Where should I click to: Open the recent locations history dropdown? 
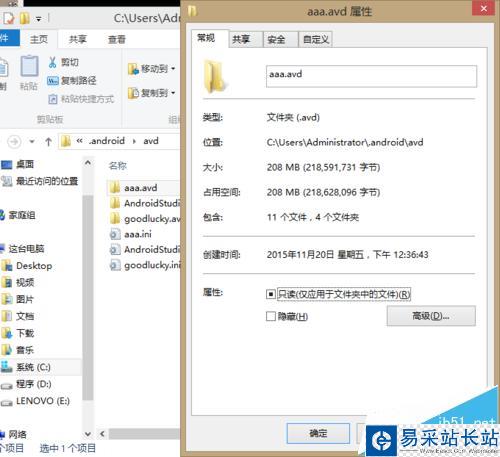pyautogui.click(x=32, y=142)
